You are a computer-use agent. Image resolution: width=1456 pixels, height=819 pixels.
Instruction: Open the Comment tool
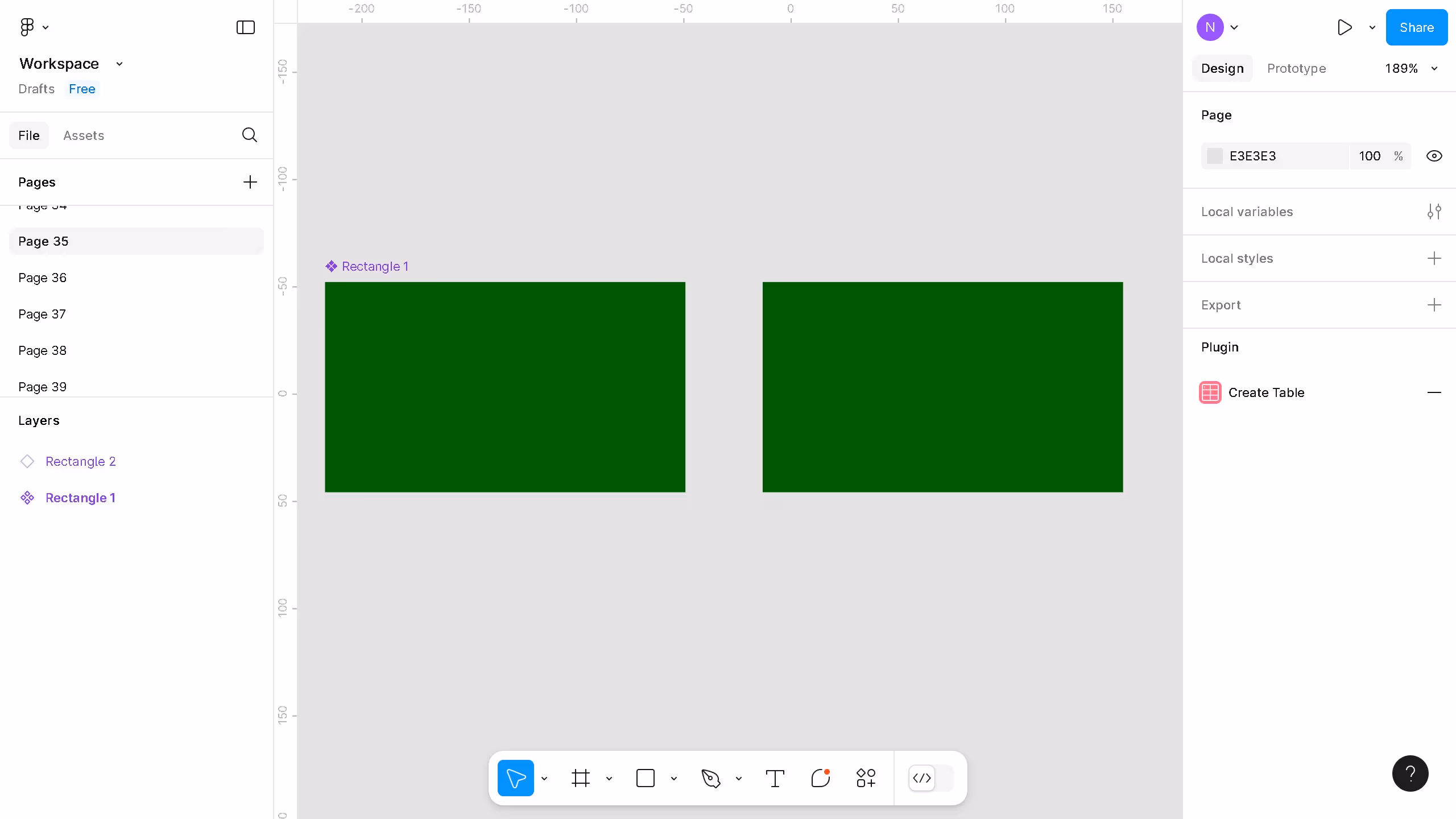(820, 778)
